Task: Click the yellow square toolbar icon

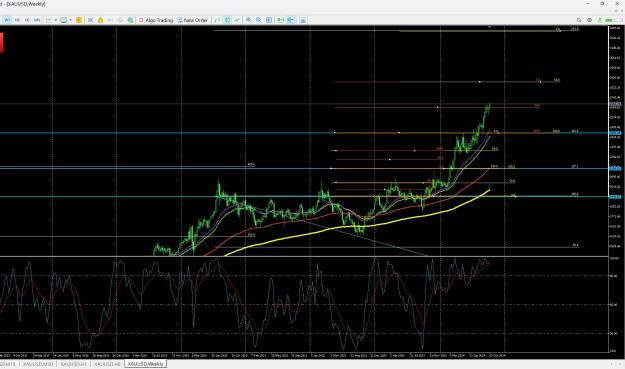Action: [79, 20]
